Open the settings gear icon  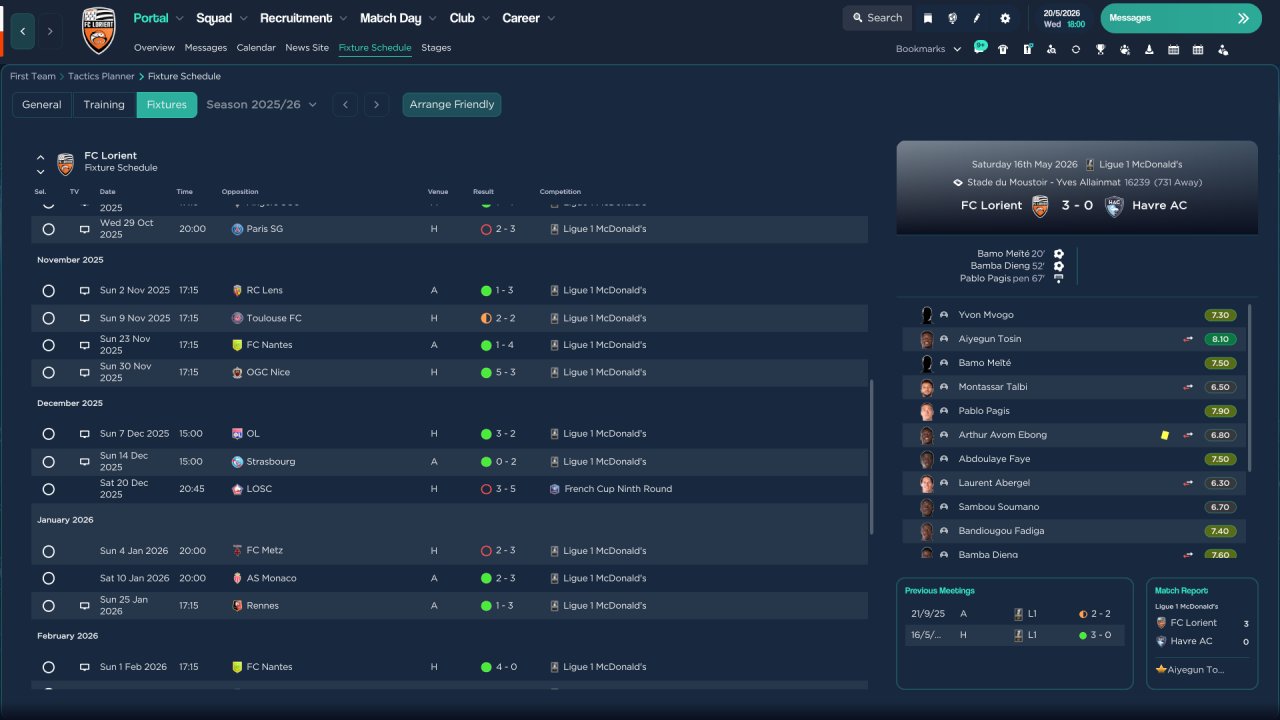[x=1005, y=18]
